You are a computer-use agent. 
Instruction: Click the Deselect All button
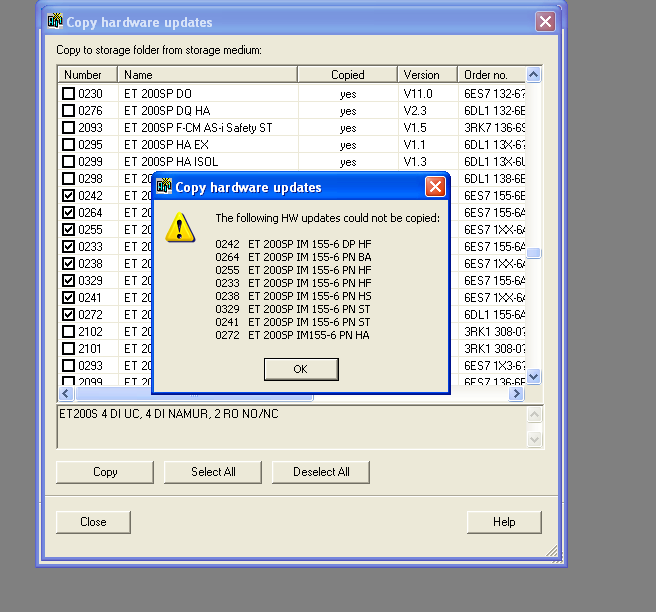321,472
